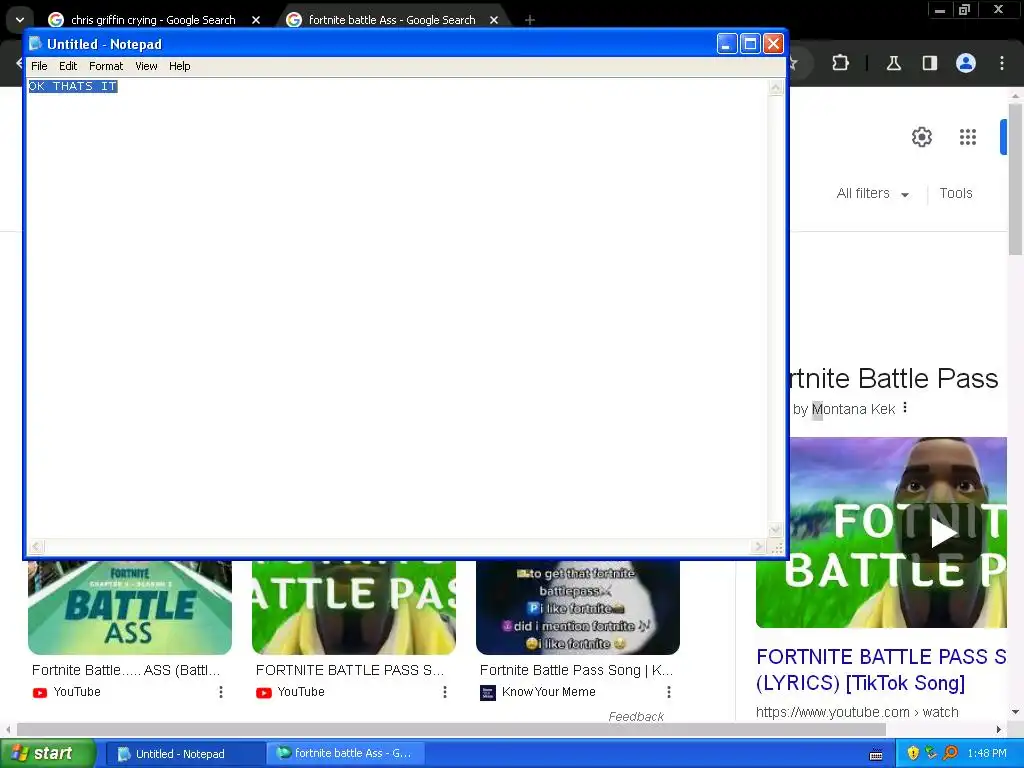Open Chrome extensions puzzle icon

pyautogui.click(x=840, y=63)
